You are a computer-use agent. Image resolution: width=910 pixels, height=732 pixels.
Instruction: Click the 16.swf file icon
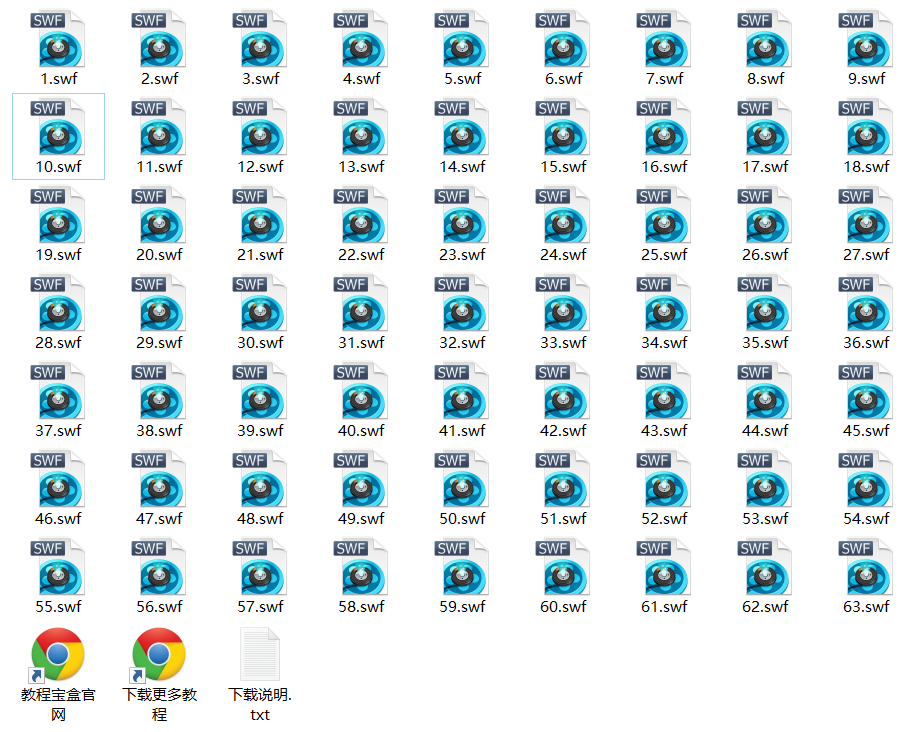664,127
